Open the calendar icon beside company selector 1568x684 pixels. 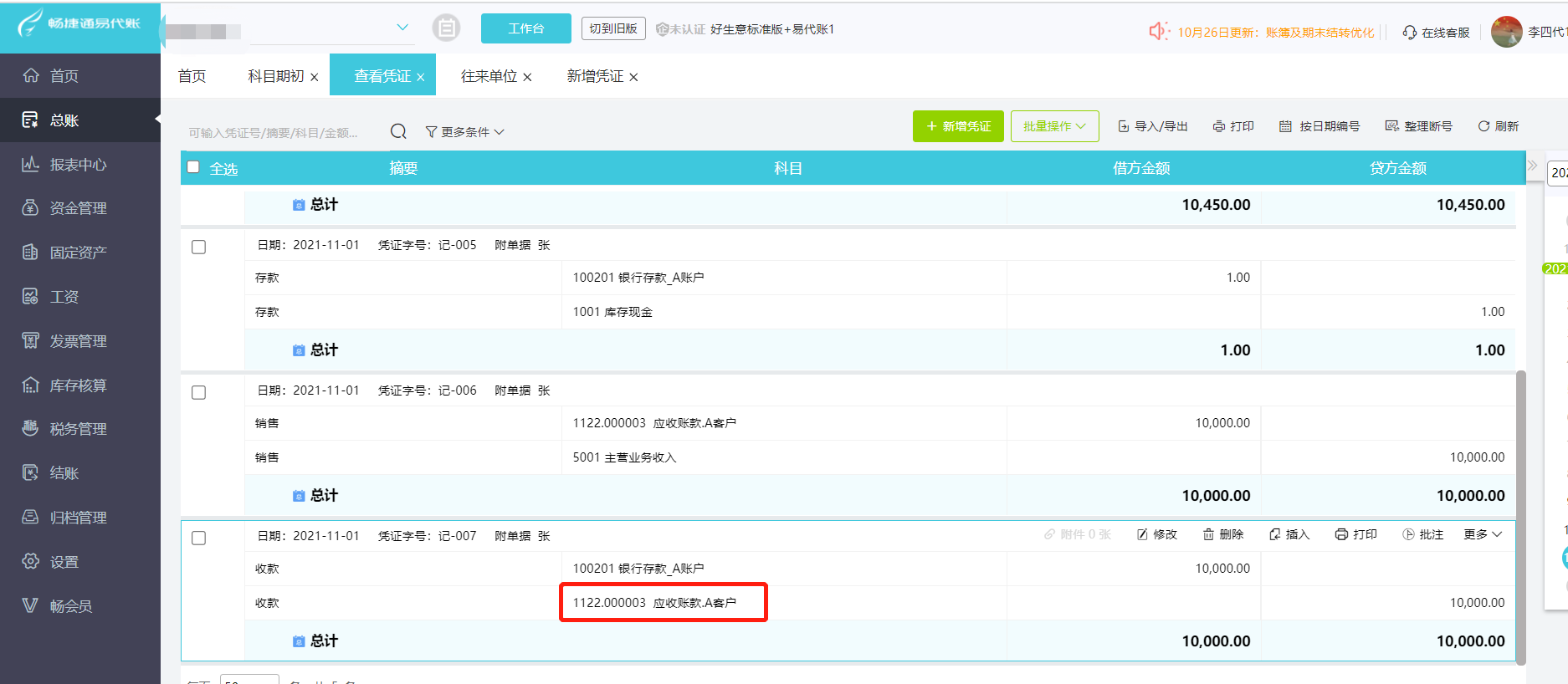(446, 28)
